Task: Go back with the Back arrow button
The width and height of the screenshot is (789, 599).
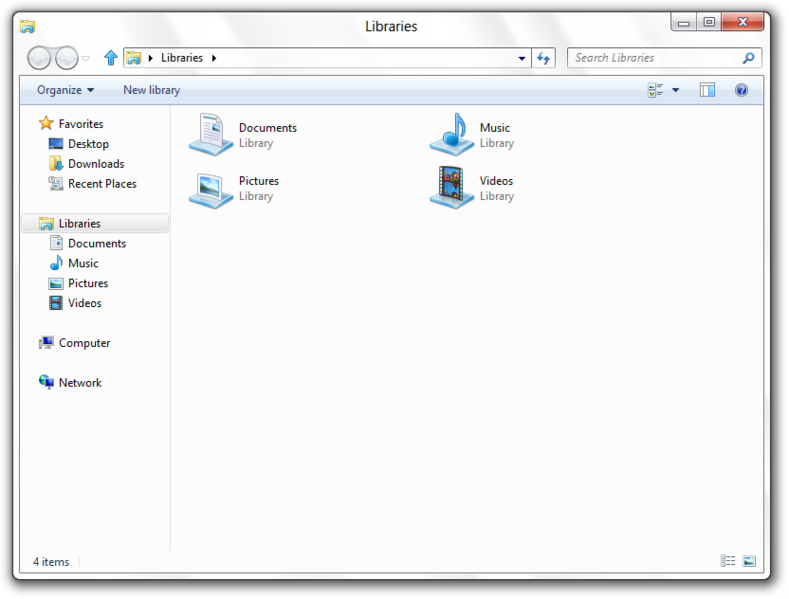Action: point(39,58)
